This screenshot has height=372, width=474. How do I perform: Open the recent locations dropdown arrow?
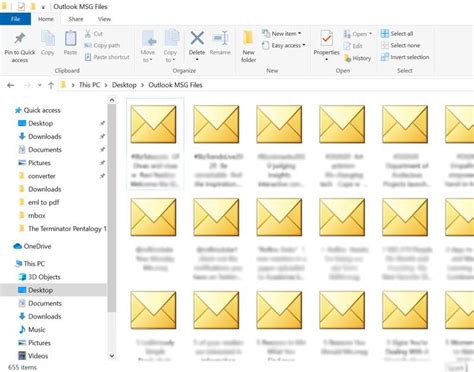(x=40, y=85)
